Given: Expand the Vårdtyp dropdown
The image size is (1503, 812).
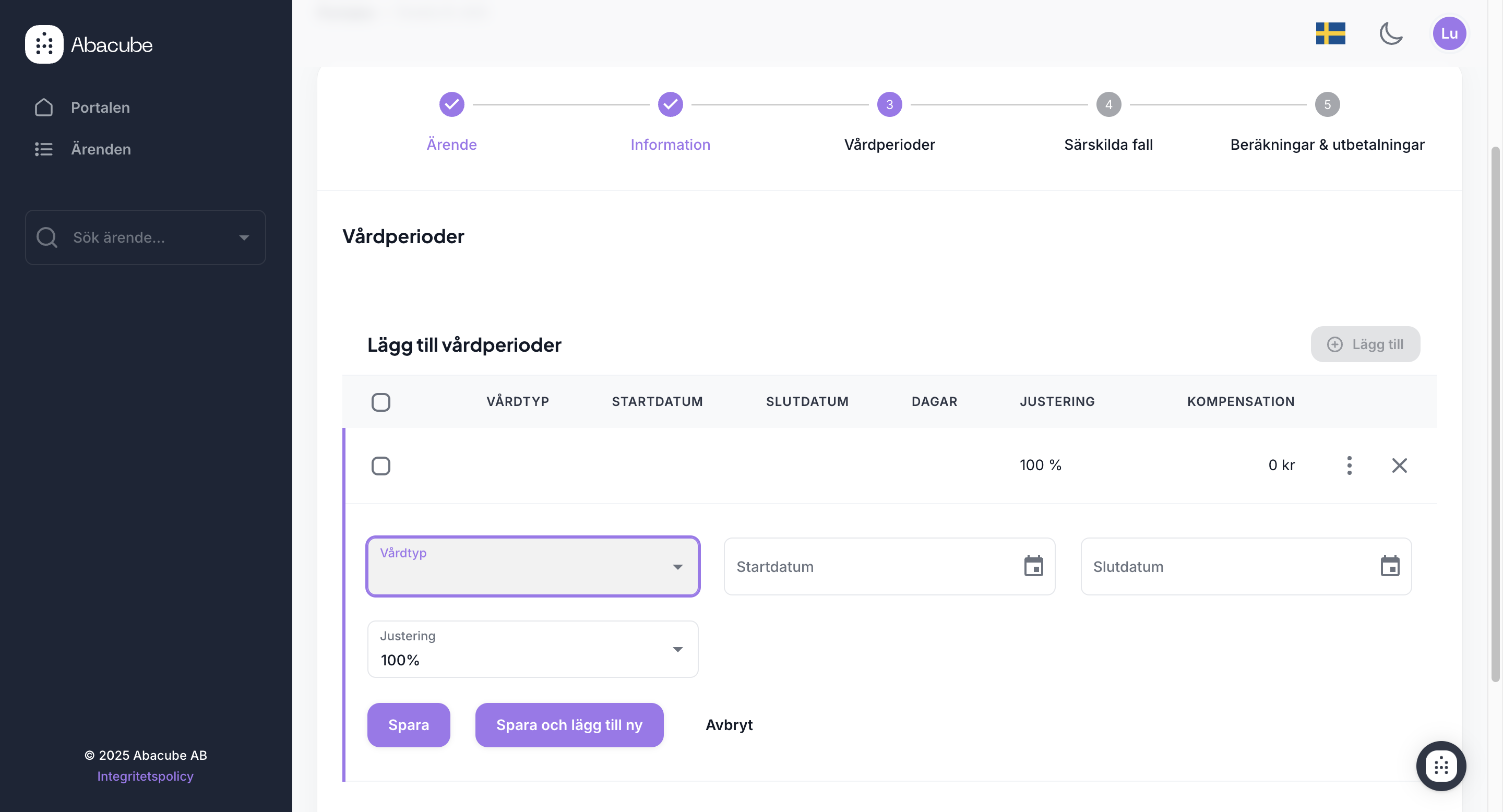Looking at the screenshot, I should coord(533,566).
